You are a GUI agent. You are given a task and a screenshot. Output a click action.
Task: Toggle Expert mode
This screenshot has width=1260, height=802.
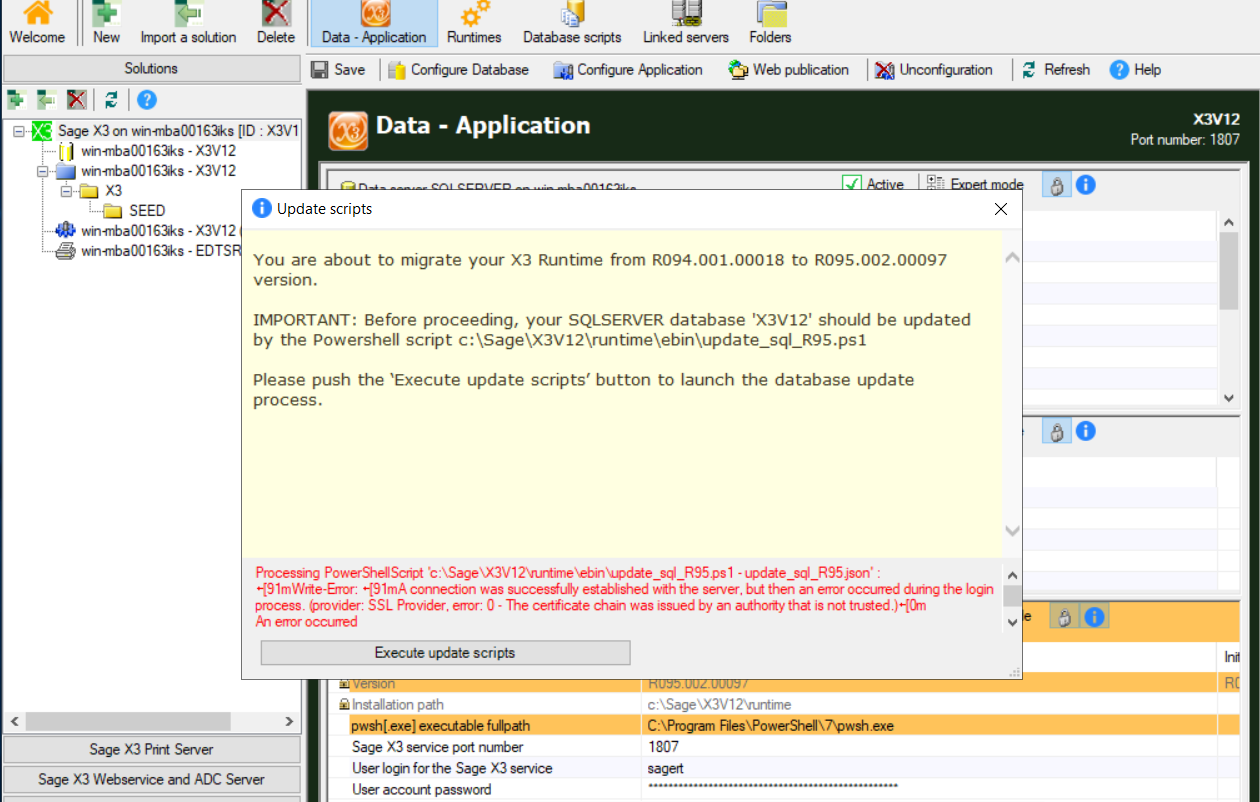tap(975, 184)
